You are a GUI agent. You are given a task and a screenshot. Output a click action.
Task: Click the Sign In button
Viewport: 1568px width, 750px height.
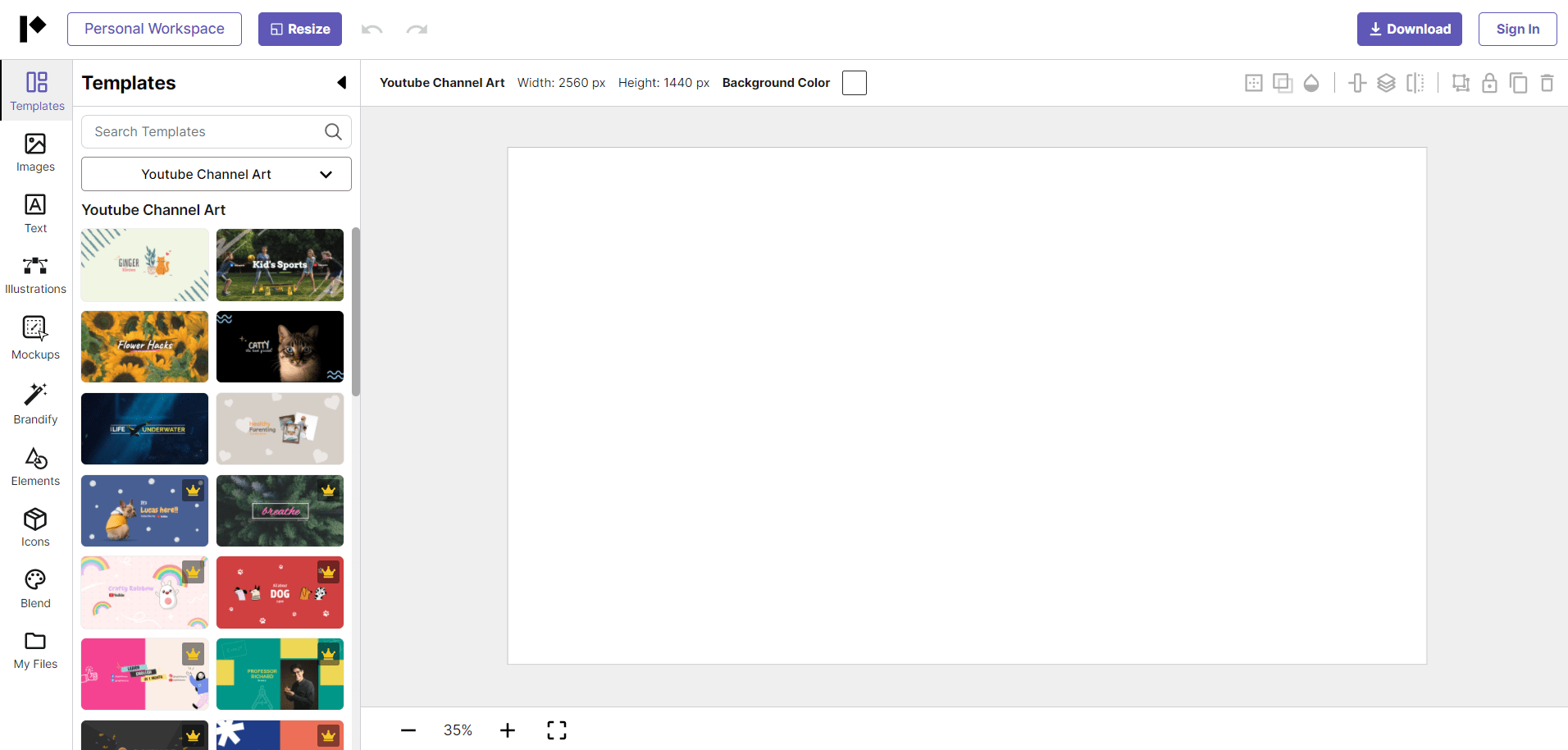(x=1516, y=29)
